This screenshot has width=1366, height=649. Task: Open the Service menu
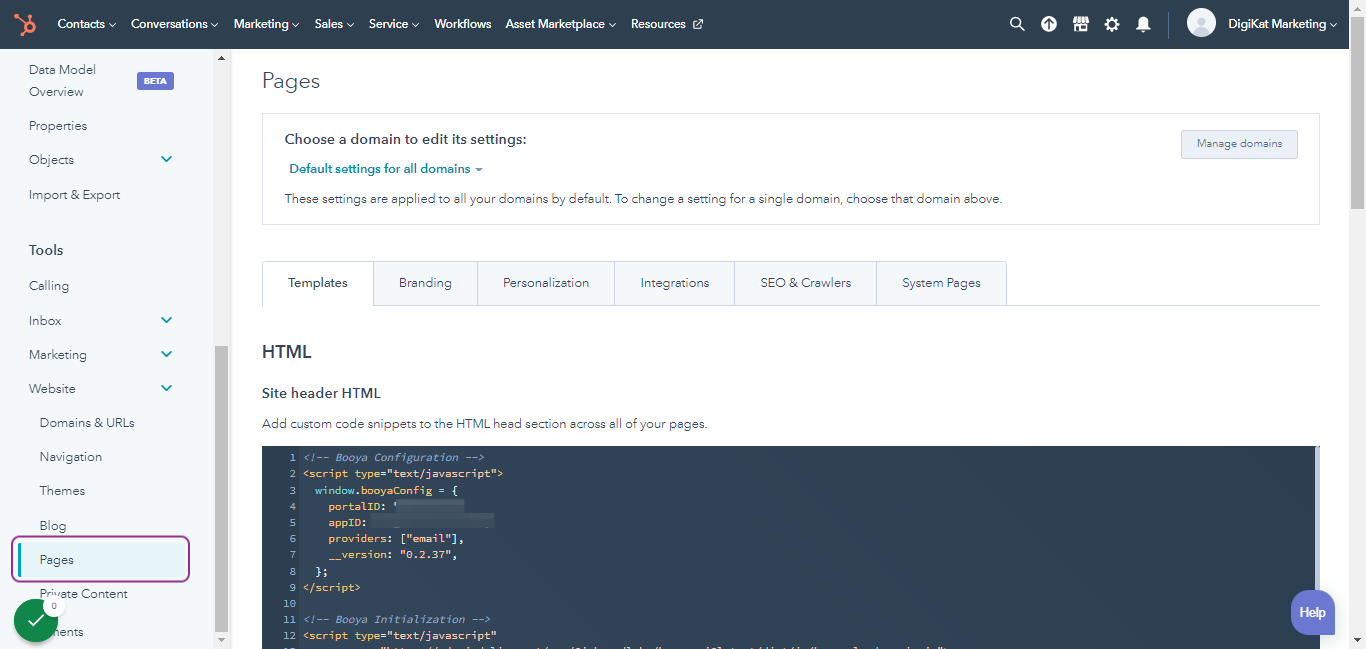click(x=394, y=24)
